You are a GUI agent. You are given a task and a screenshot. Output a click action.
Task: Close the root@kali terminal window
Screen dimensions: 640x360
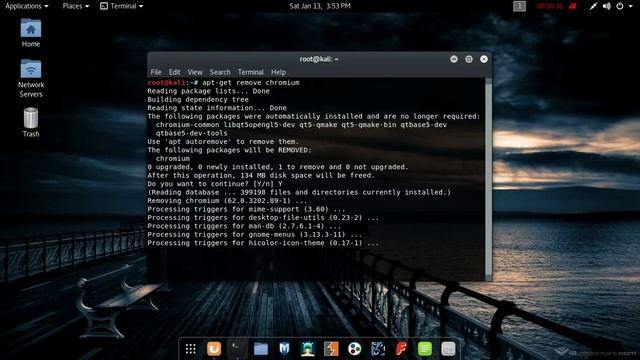(x=484, y=59)
